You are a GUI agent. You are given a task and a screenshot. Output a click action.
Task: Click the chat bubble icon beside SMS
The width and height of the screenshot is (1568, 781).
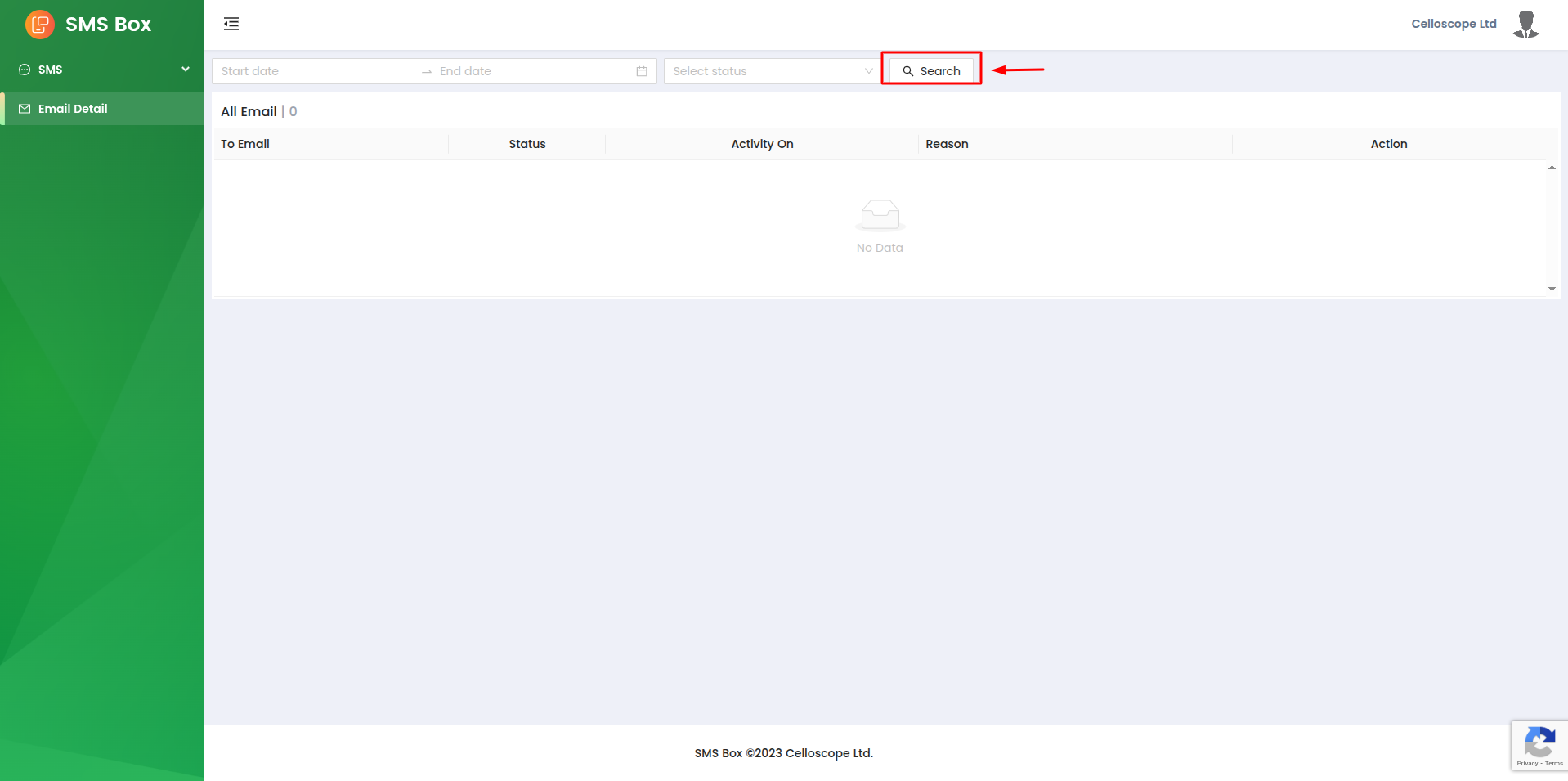pyautogui.click(x=25, y=70)
